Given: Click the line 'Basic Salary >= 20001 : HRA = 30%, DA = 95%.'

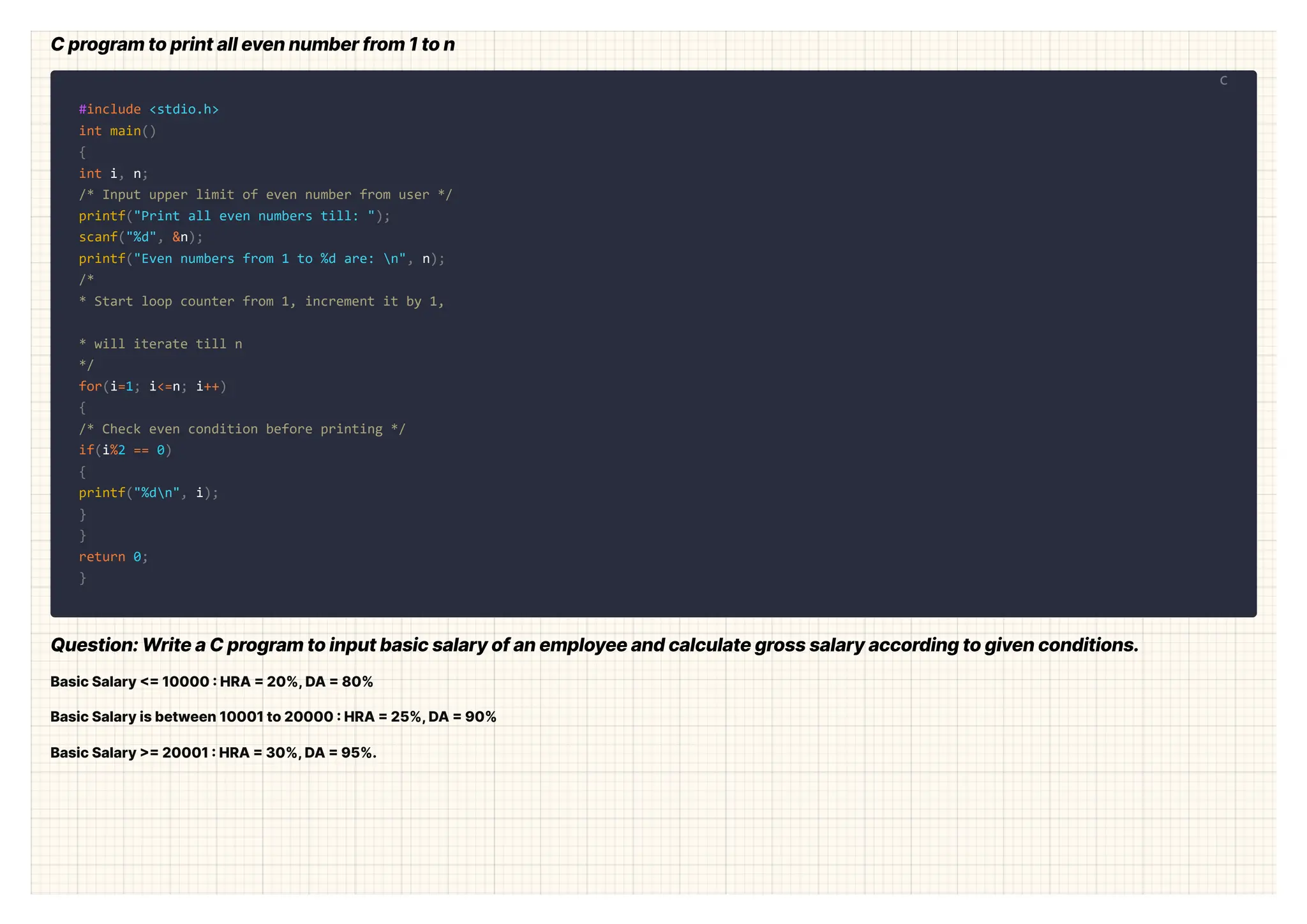Looking at the screenshot, I should (x=214, y=752).
